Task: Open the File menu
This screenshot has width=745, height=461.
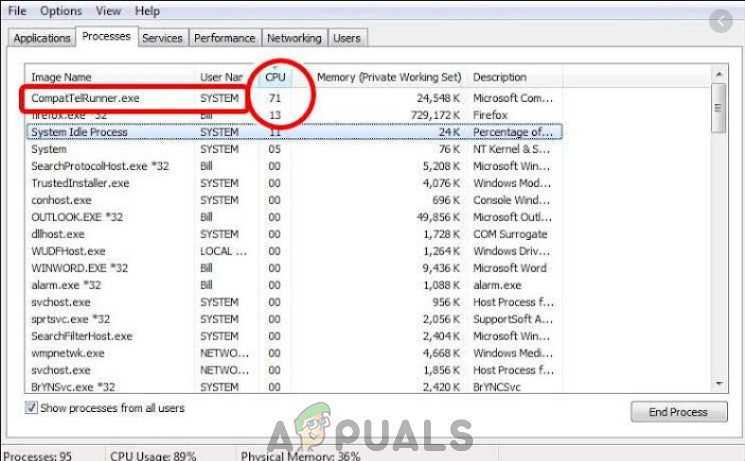Action: (x=18, y=11)
